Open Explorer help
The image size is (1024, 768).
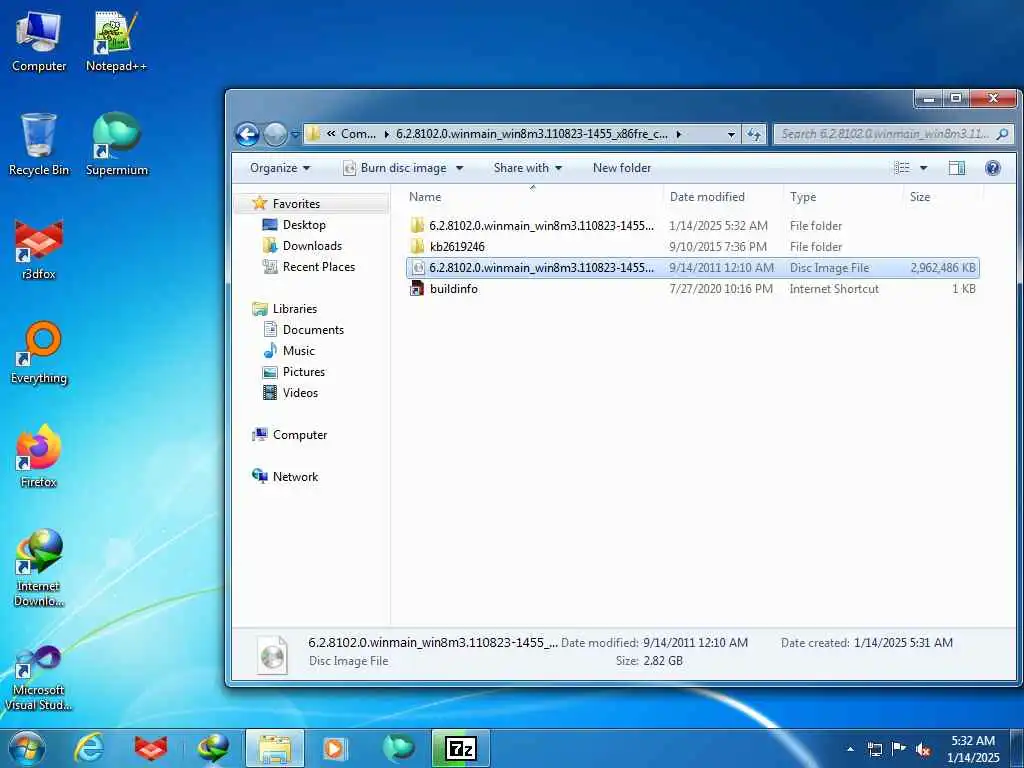pos(993,168)
